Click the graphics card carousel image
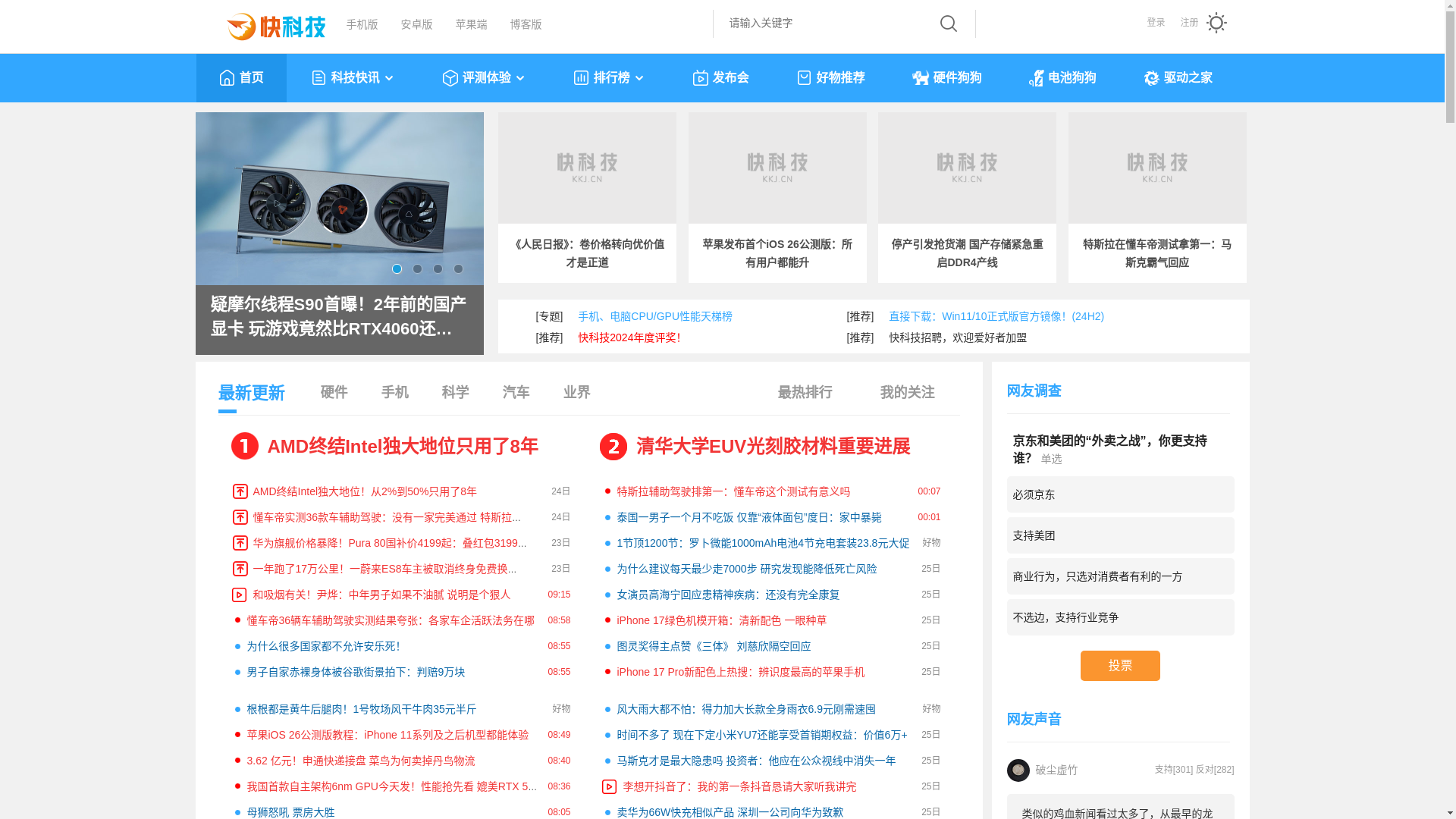1456x819 pixels. click(x=339, y=199)
